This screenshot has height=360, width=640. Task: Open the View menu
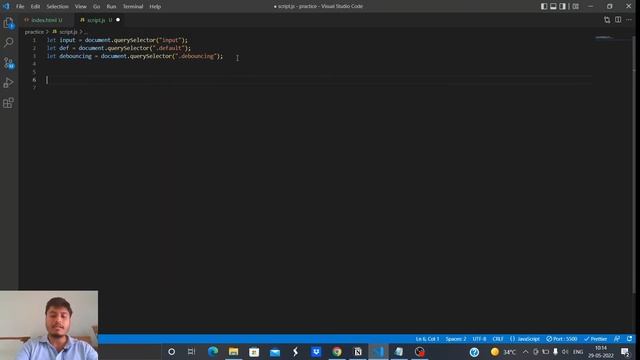80,7
